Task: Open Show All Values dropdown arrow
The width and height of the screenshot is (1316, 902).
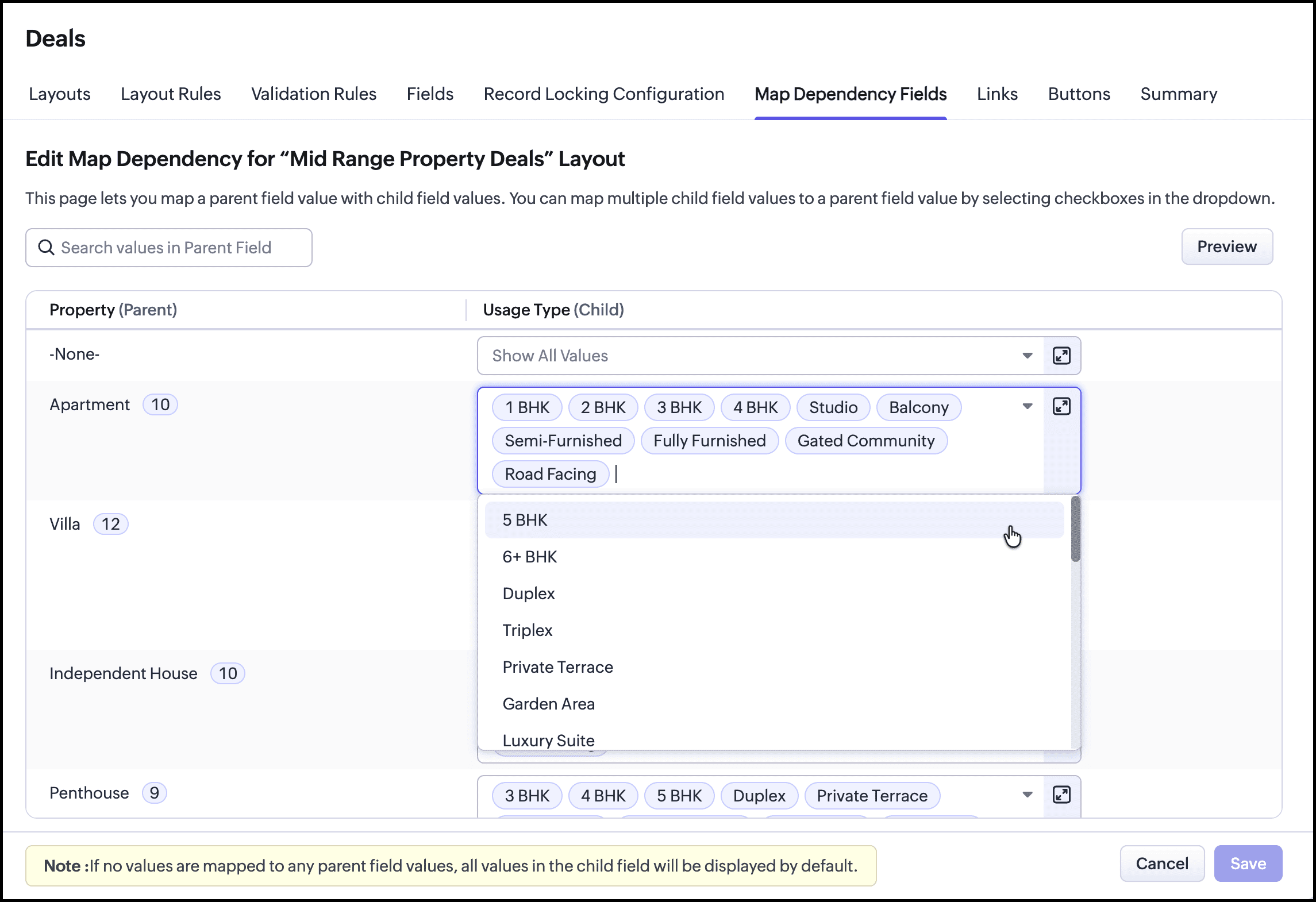Action: click(x=1027, y=356)
